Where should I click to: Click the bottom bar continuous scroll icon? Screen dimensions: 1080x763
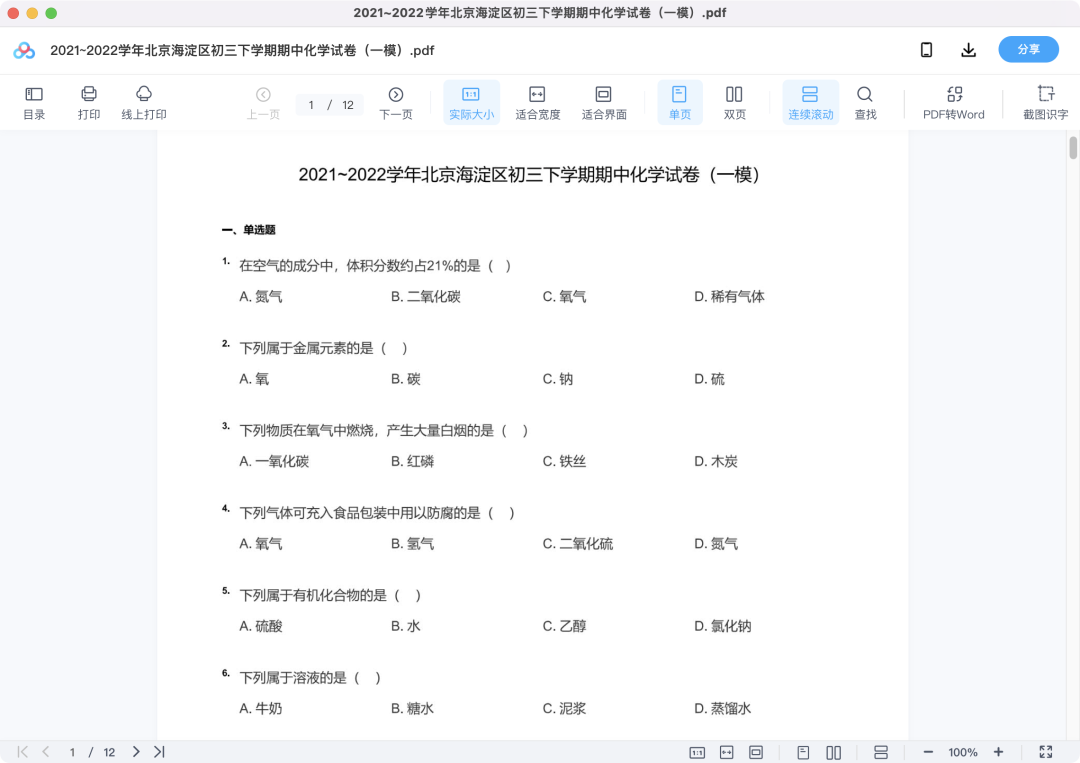coord(881,753)
